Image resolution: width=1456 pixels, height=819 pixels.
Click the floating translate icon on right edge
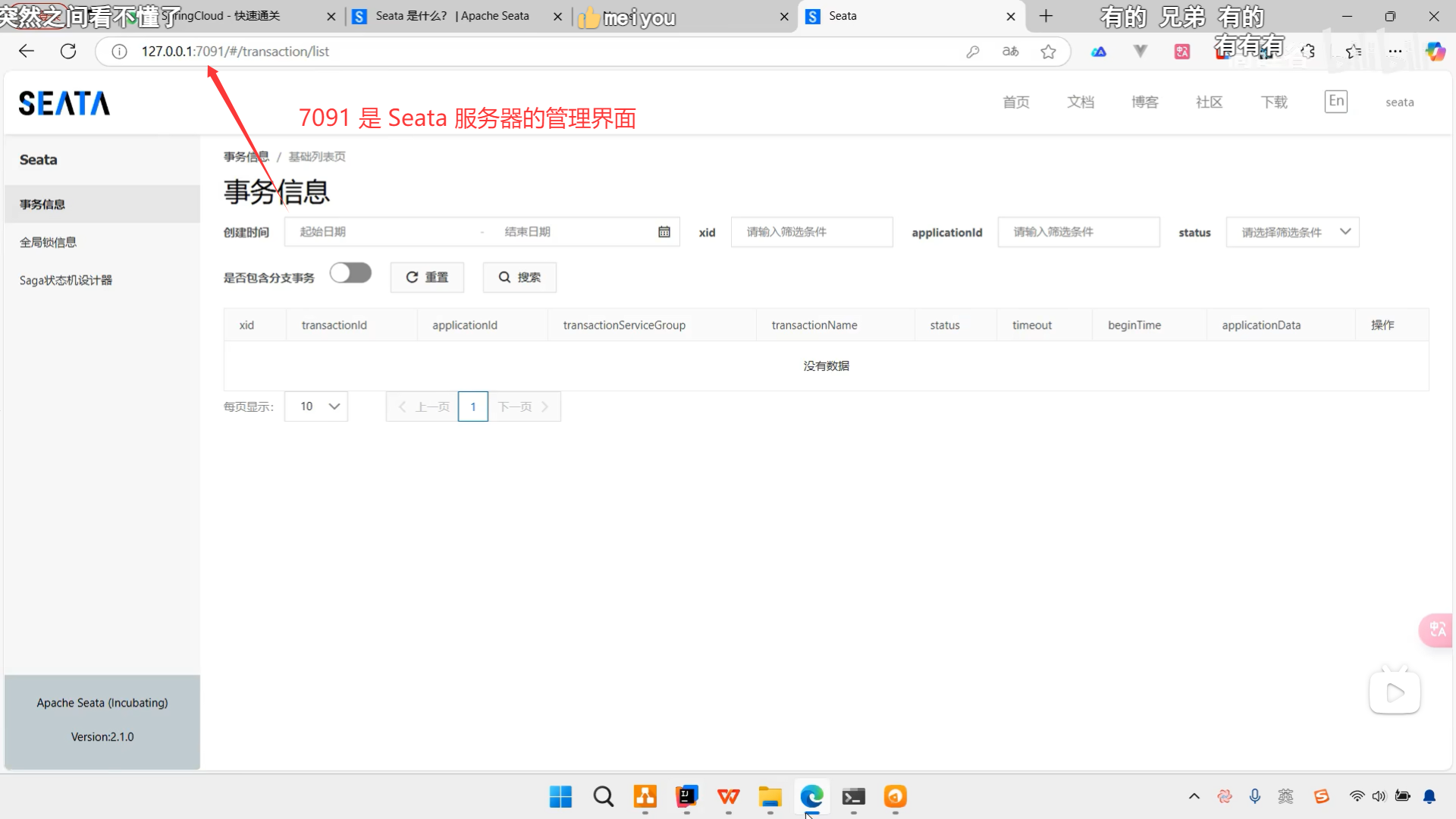1436,629
